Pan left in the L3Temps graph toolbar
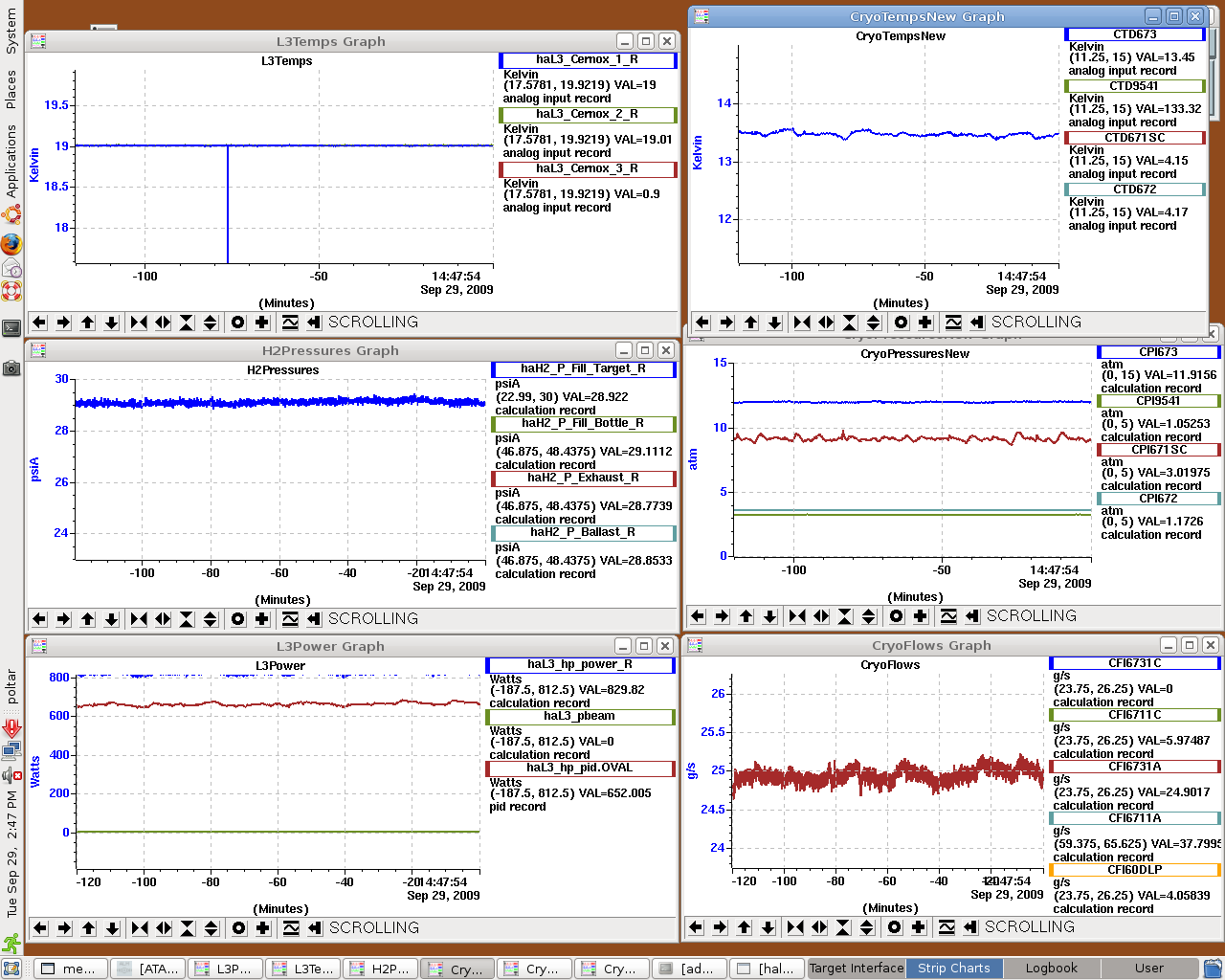The image size is (1225, 980). [39, 323]
